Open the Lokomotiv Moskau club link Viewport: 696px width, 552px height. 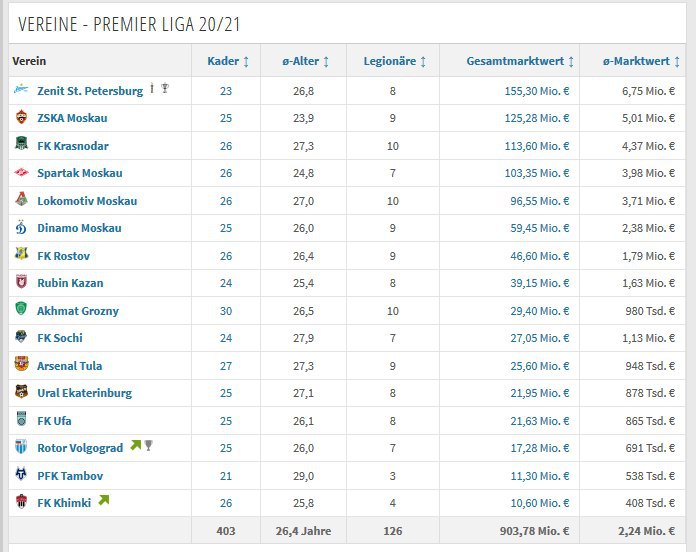click(87, 201)
